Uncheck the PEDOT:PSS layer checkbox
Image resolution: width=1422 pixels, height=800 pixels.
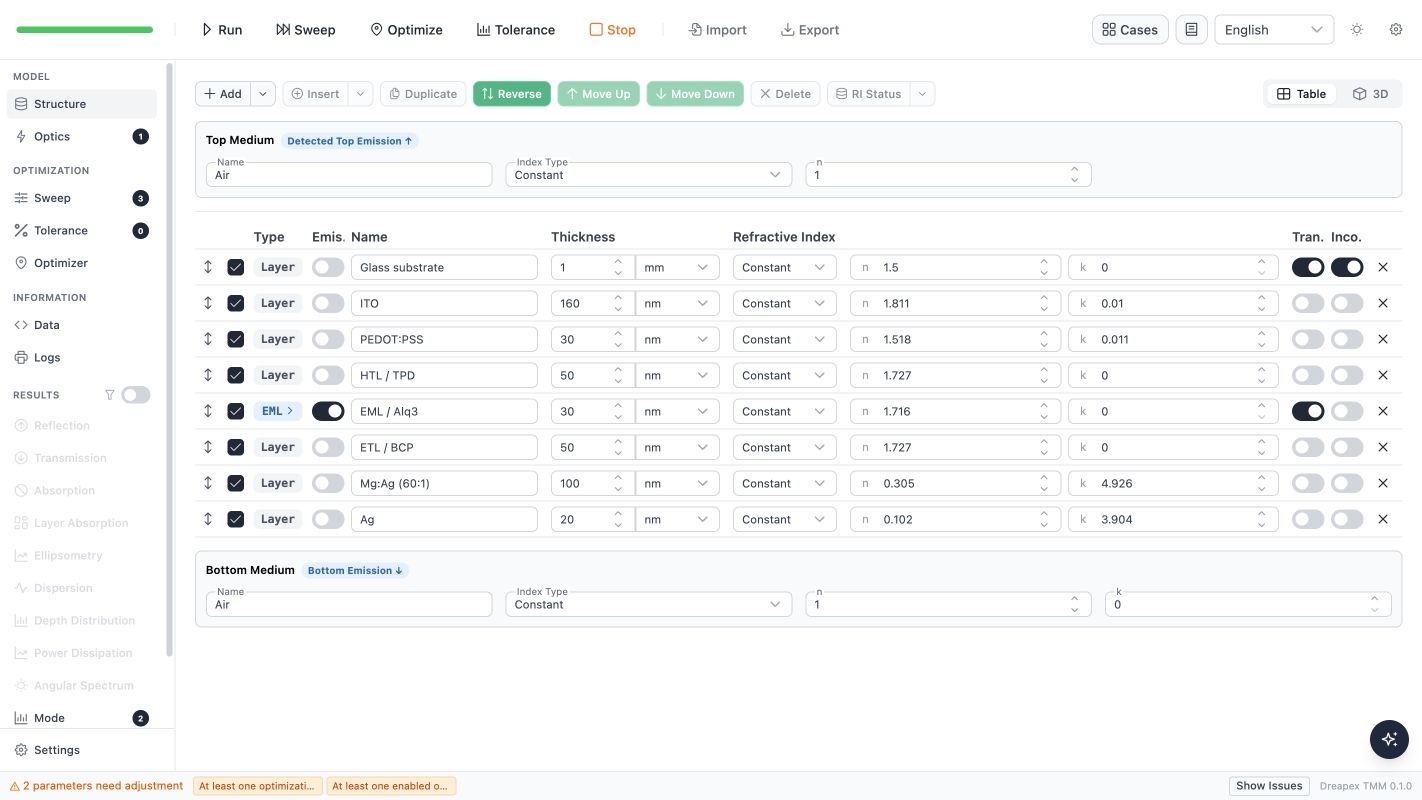tap(236, 339)
